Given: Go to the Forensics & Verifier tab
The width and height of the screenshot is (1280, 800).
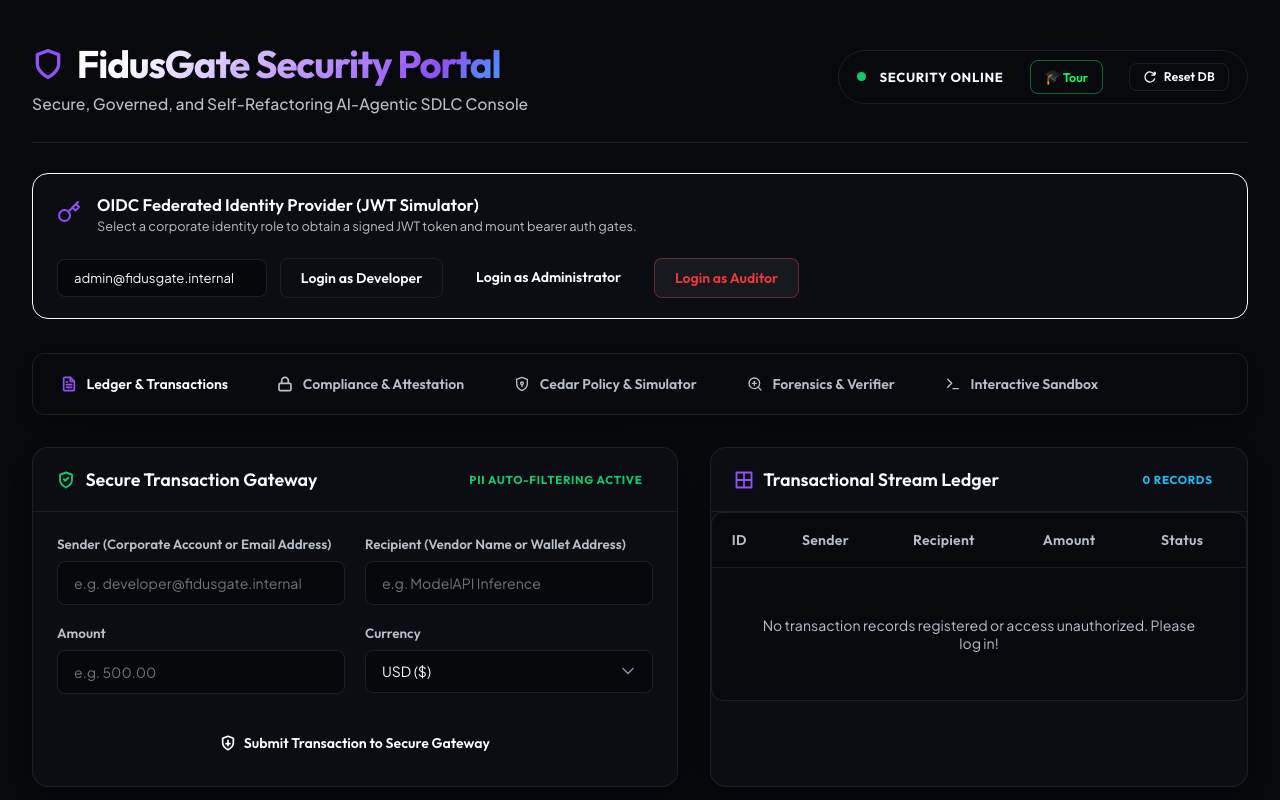Looking at the screenshot, I should (821, 384).
